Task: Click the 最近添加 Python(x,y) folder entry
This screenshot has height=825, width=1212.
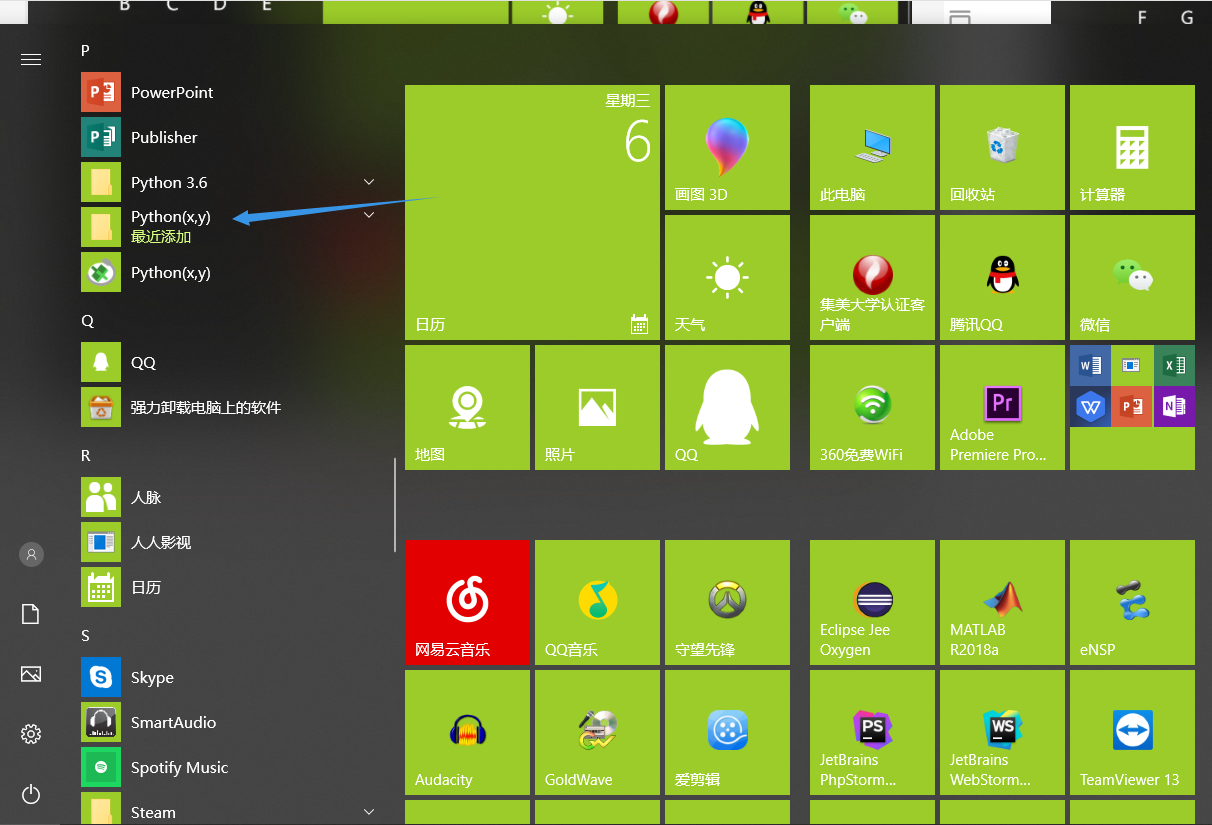Action: tap(230, 227)
